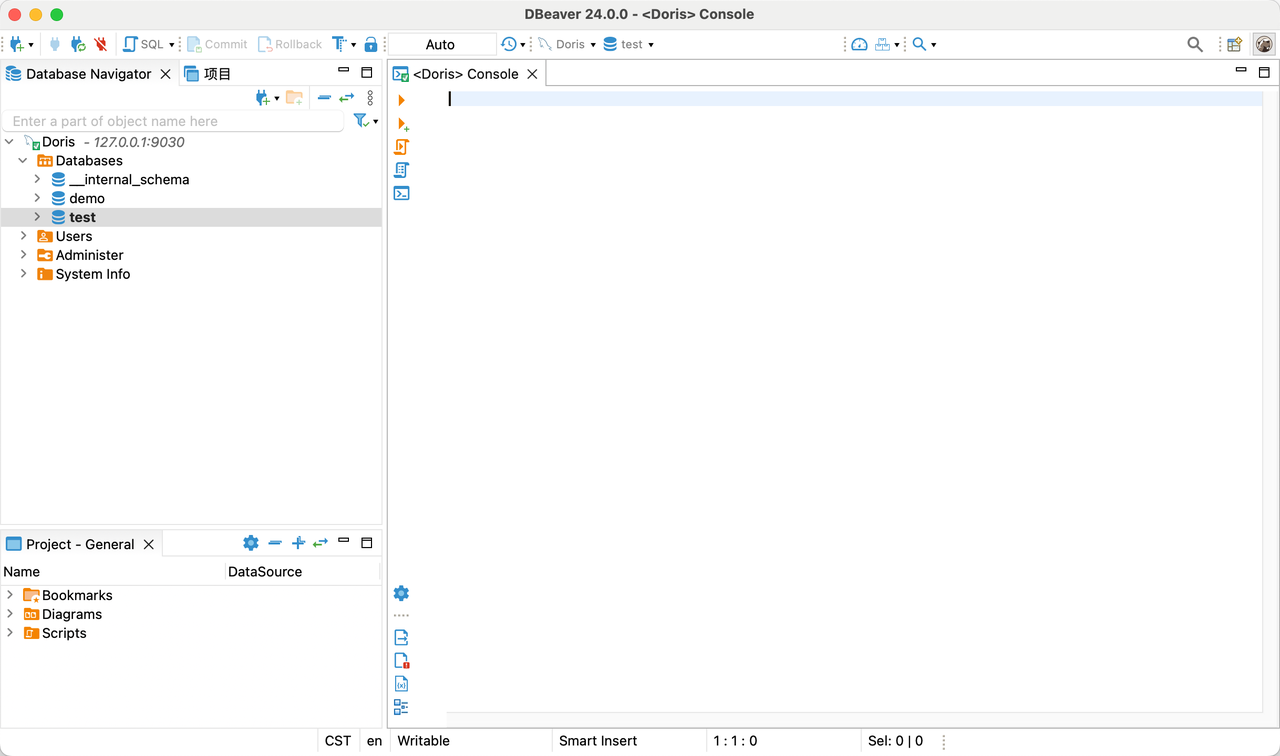Open the database search magnifier icon
1280x756 pixels.
[918, 44]
